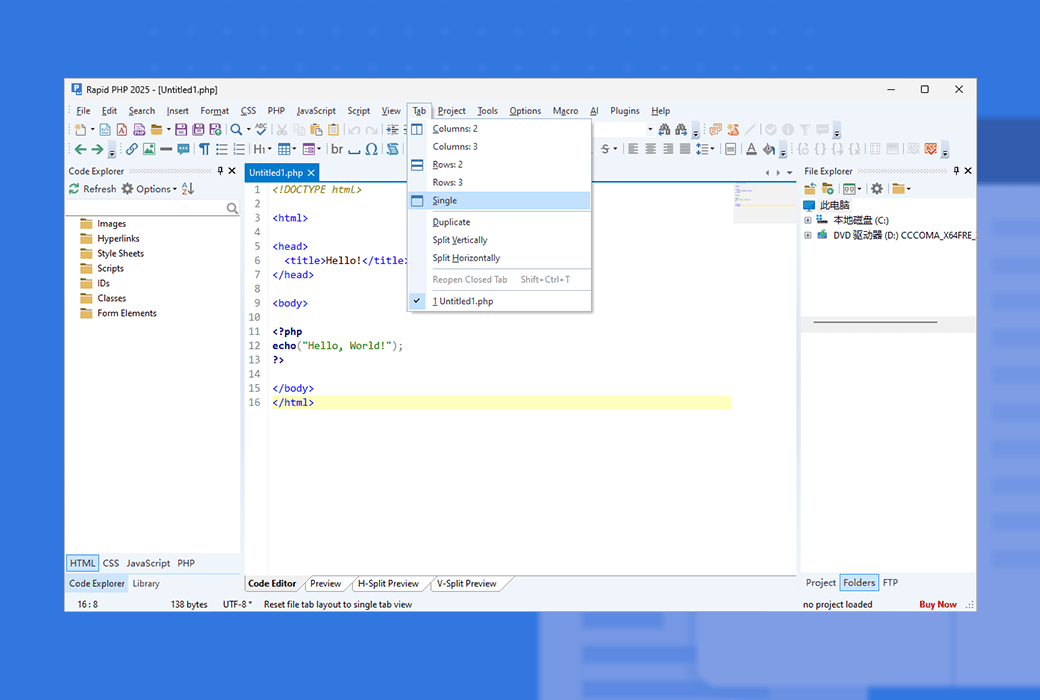This screenshot has height=700, width=1040.
Task: Click the find previous binoculars icon
Action: (664, 129)
